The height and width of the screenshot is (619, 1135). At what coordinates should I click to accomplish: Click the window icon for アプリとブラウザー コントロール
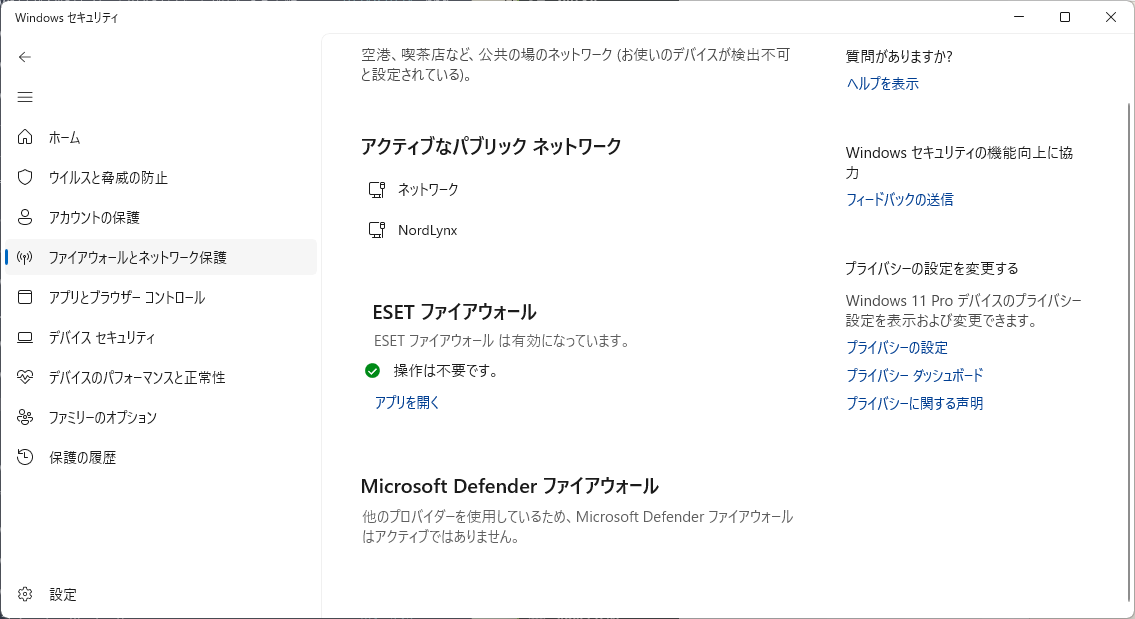click(26, 297)
